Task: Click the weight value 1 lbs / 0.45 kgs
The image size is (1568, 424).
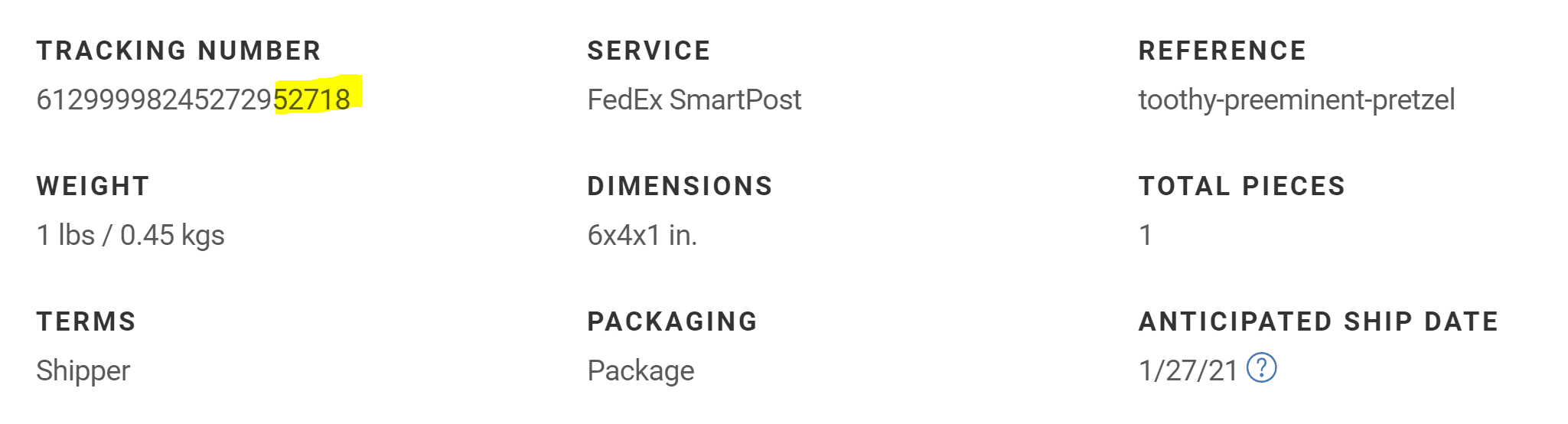Action: [x=130, y=236]
